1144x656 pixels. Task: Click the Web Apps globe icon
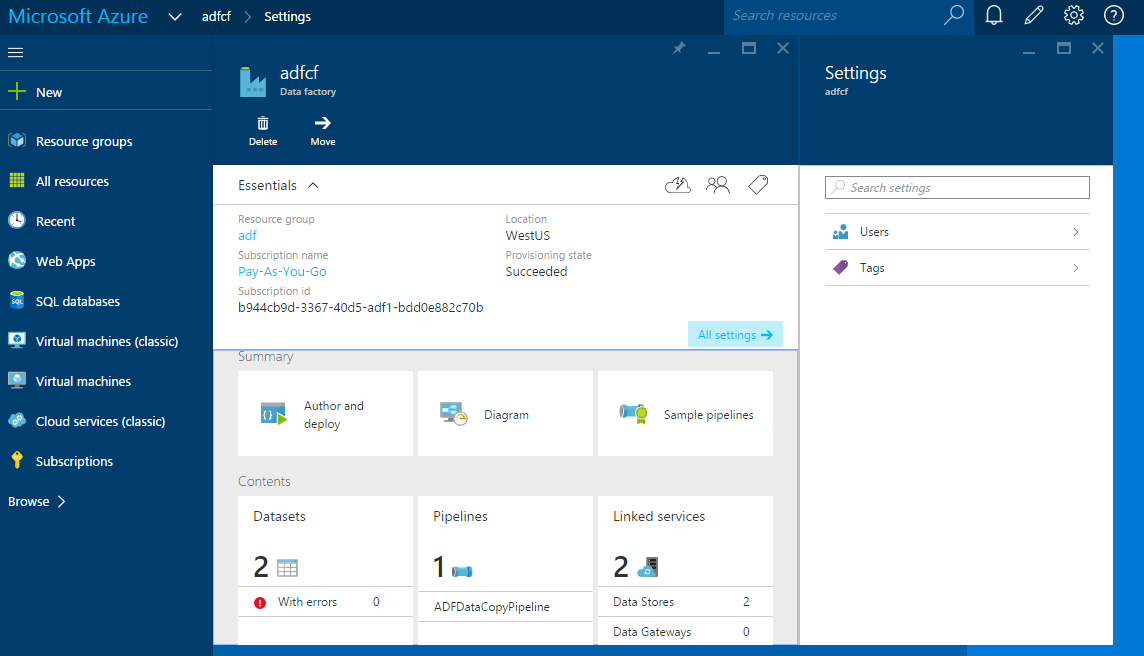[x=17, y=261]
